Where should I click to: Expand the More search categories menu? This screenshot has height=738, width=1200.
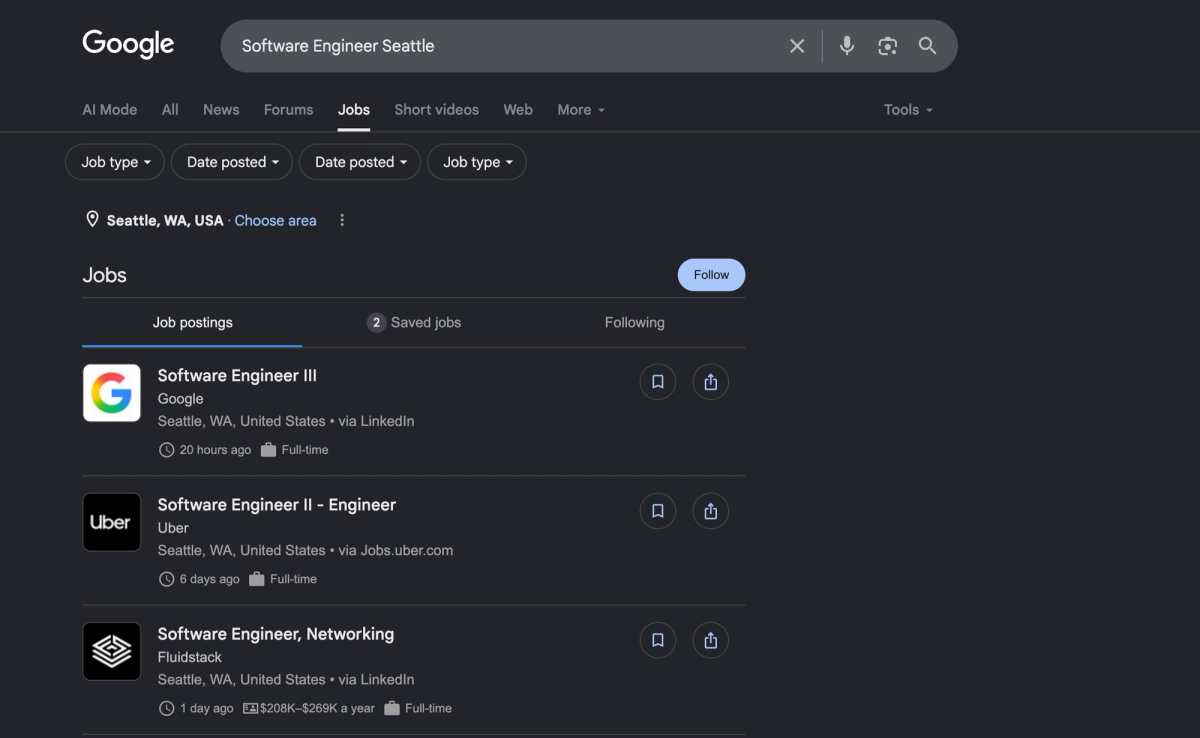coord(581,110)
